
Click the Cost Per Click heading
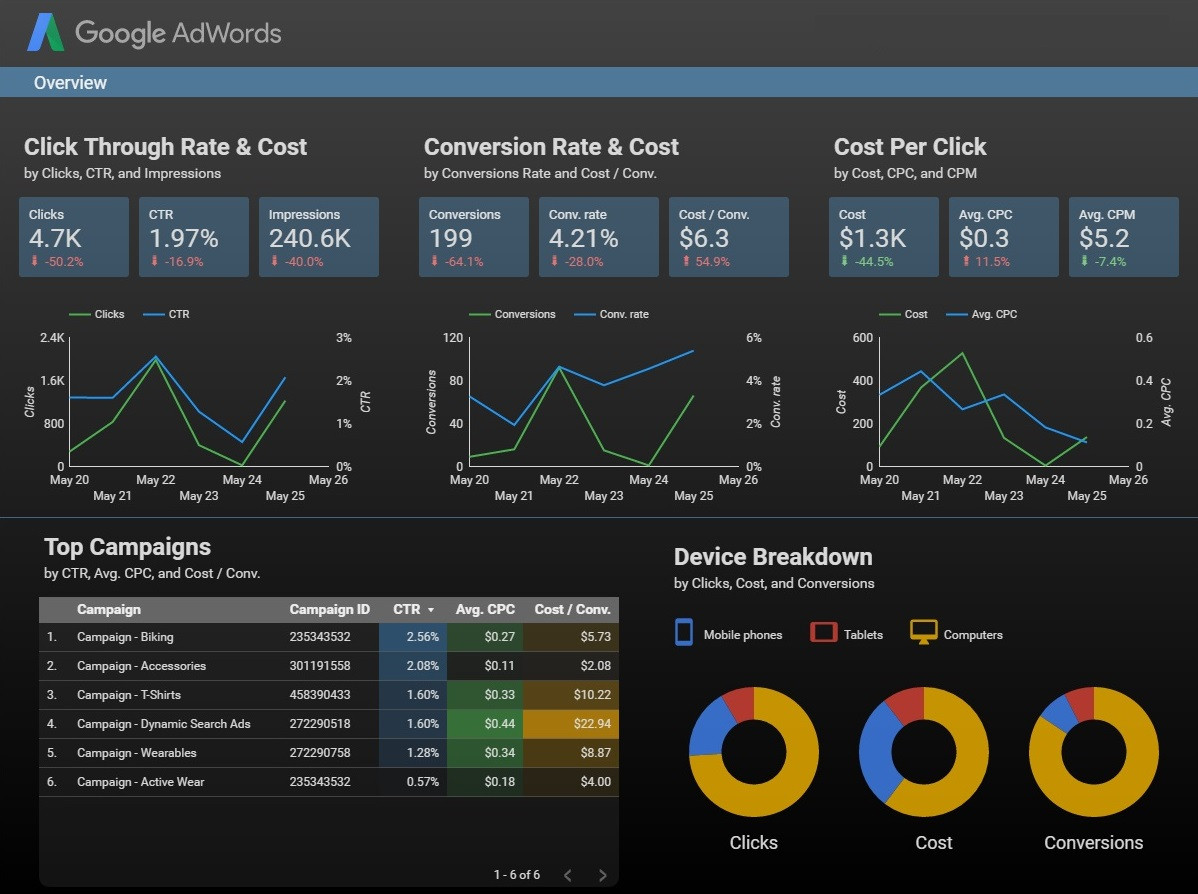coord(910,147)
